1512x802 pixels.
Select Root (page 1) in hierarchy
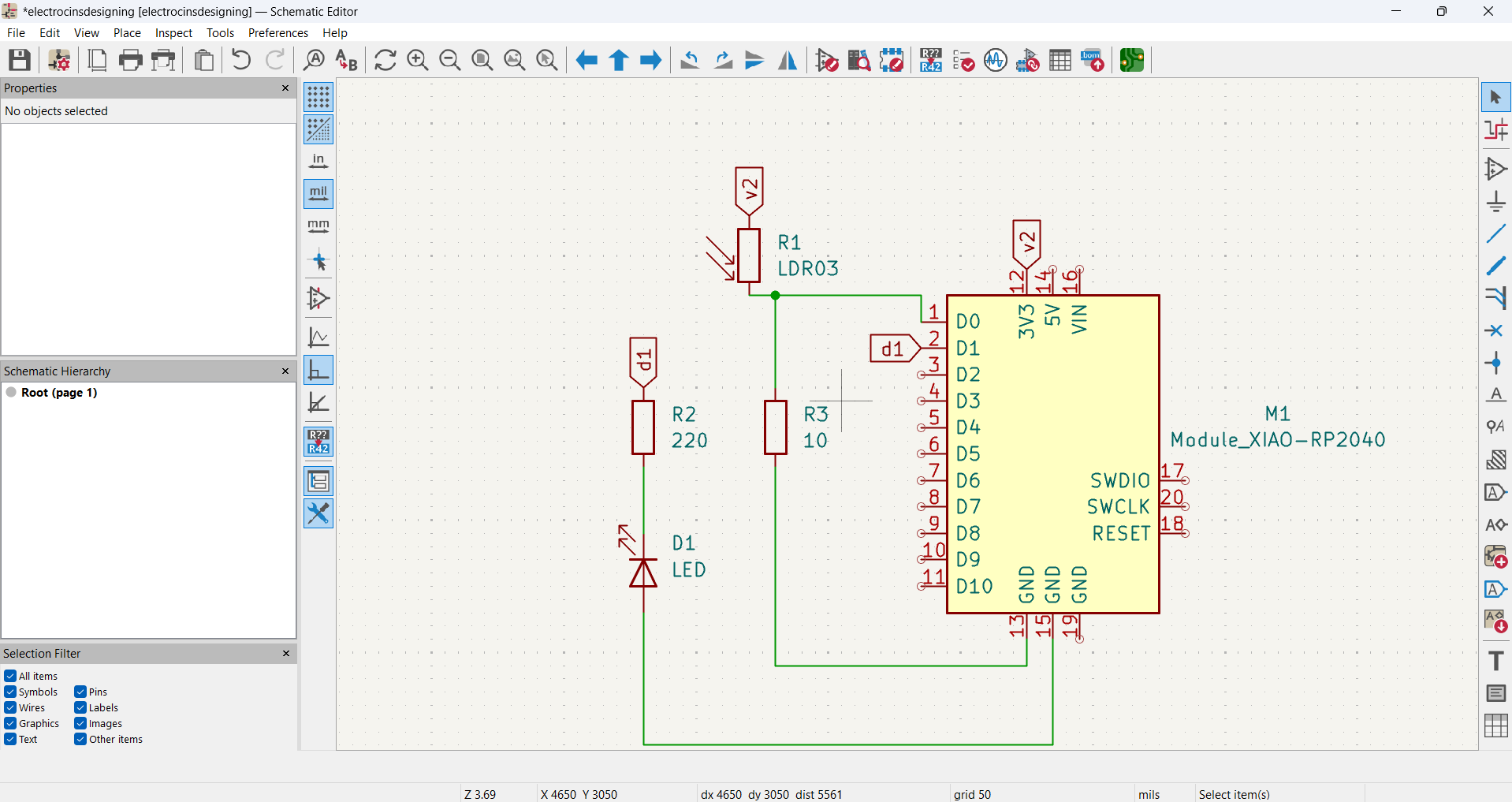[59, 392]
